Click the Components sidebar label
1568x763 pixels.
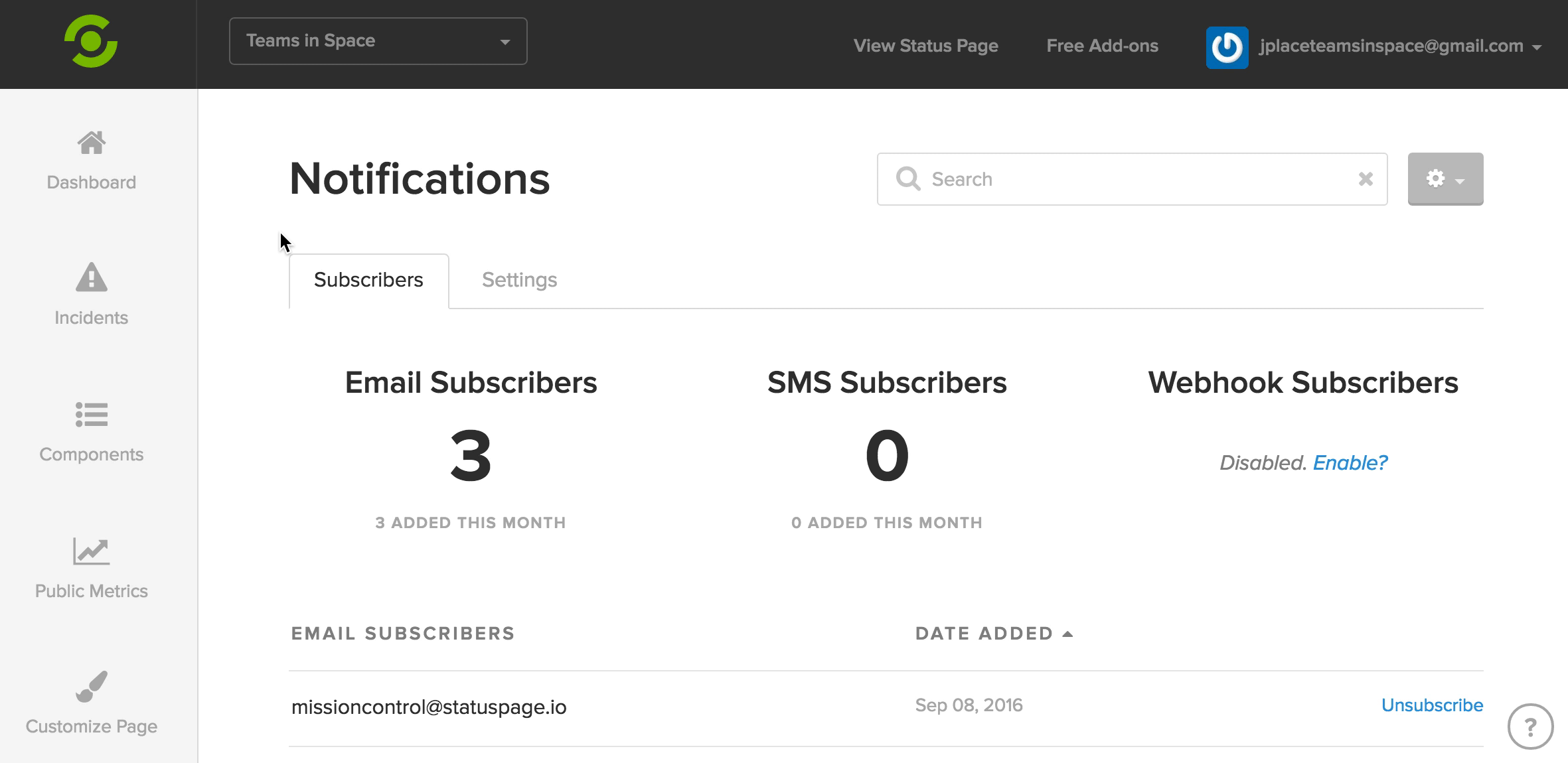(x=92, y=454)
